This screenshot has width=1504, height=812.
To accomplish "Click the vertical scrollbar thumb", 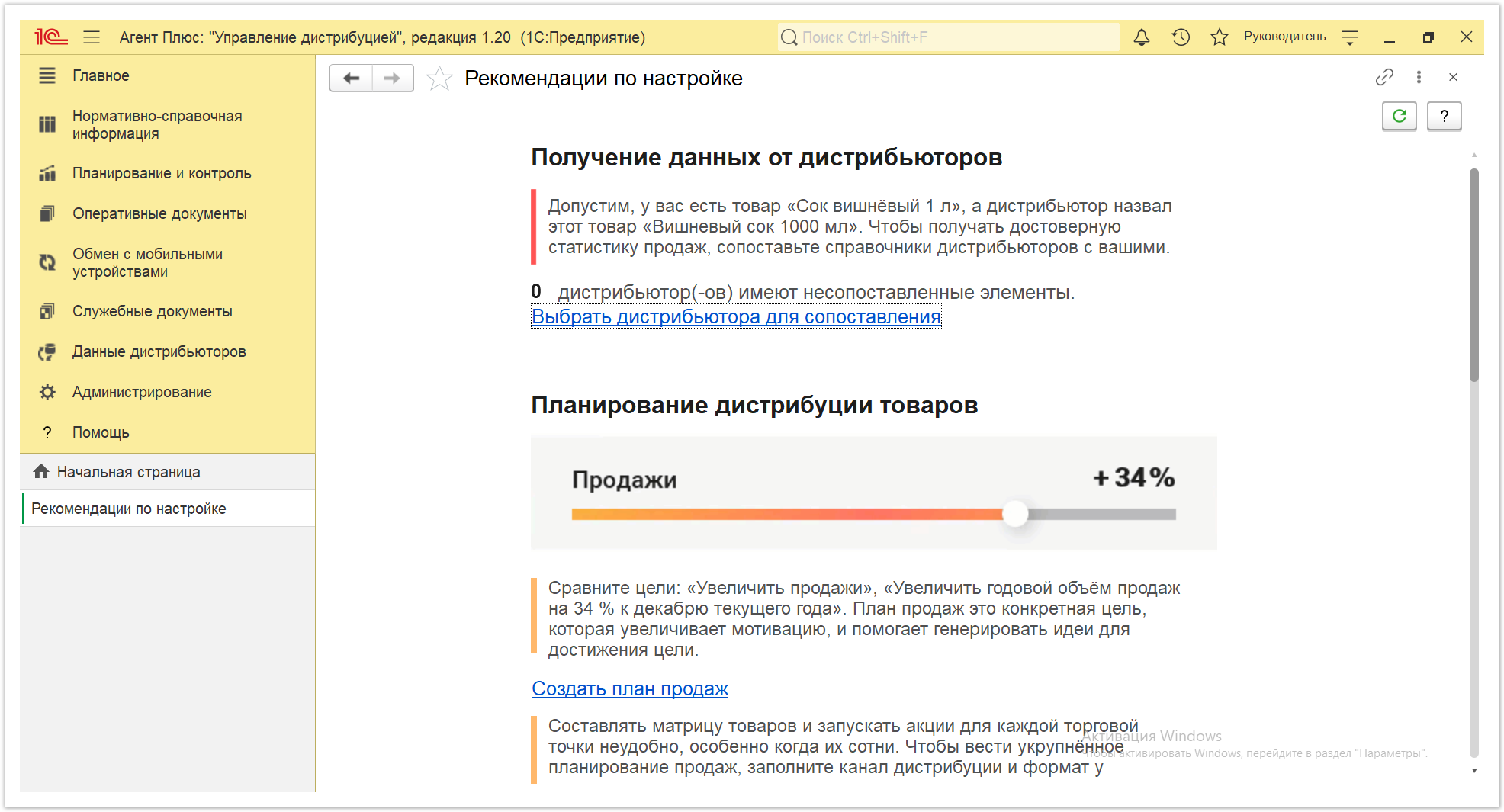I will (1474, 274).
